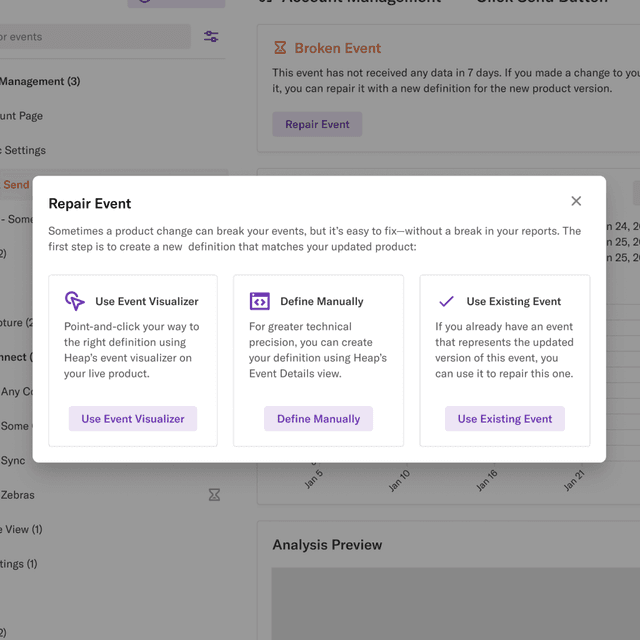Select the Sync event in sidebar
Screen dimensions: 640x640
[14, 461]
